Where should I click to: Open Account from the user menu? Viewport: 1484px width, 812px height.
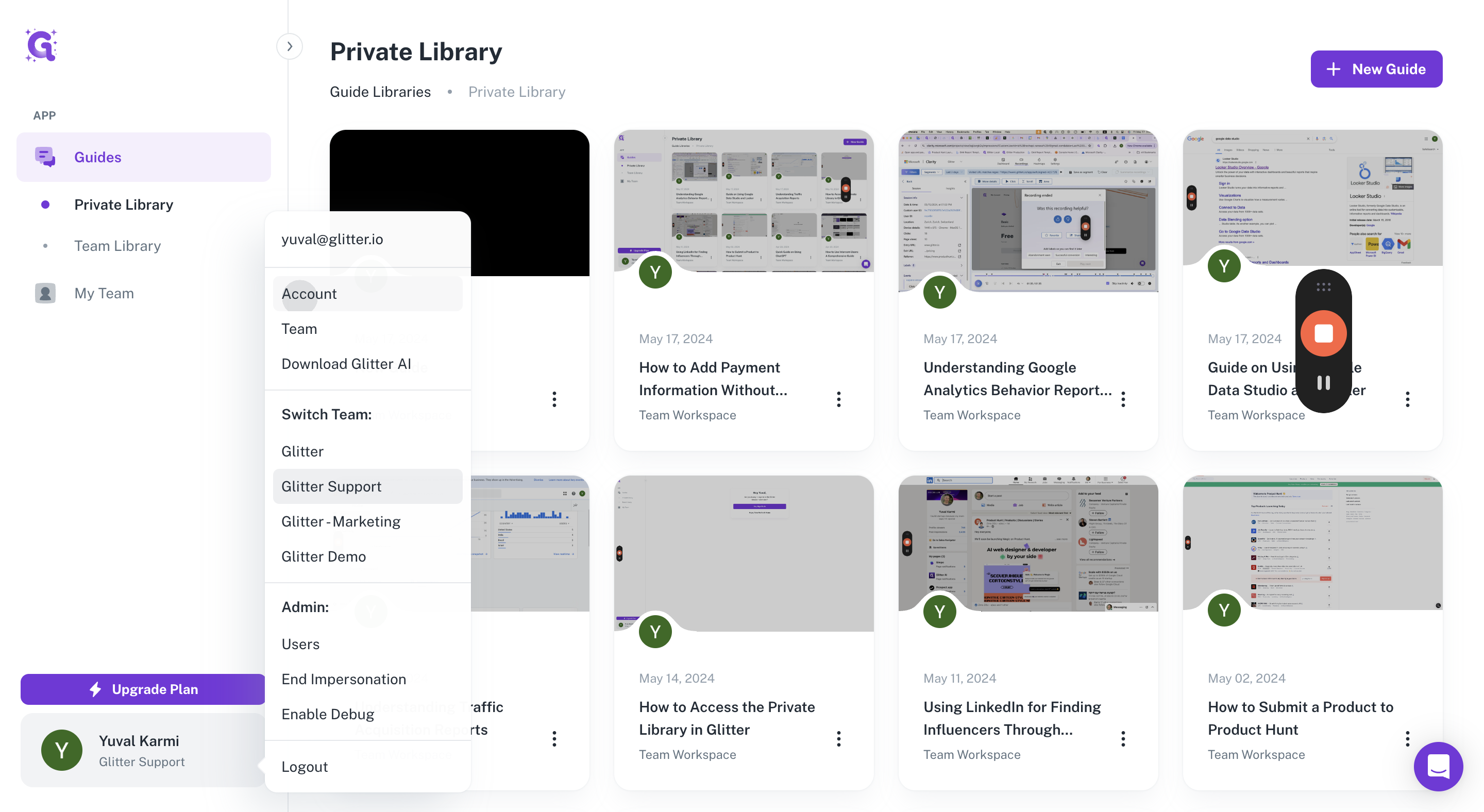click(x=367, y=294)
